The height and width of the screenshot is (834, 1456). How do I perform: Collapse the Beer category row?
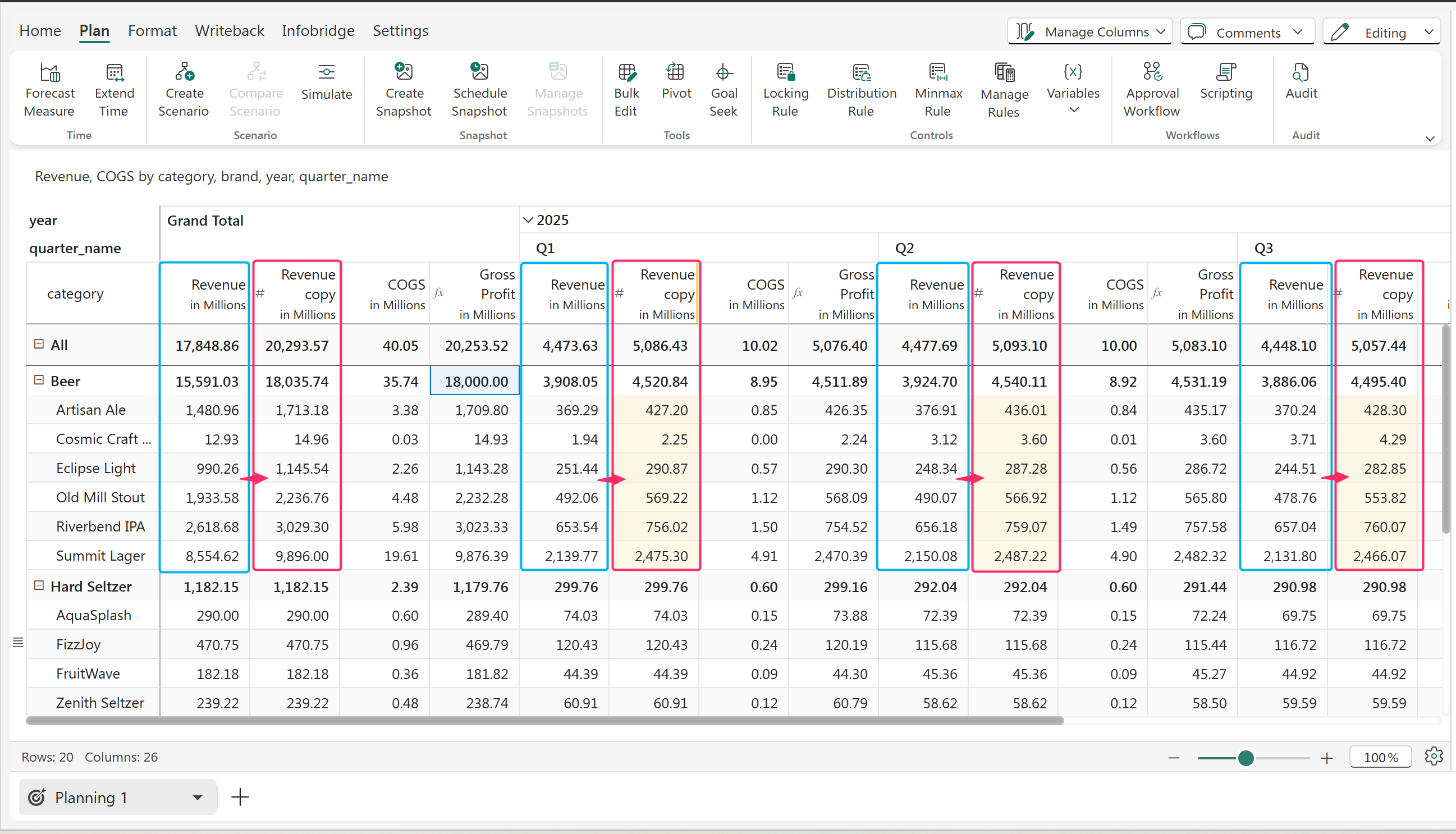pos(39,381)
